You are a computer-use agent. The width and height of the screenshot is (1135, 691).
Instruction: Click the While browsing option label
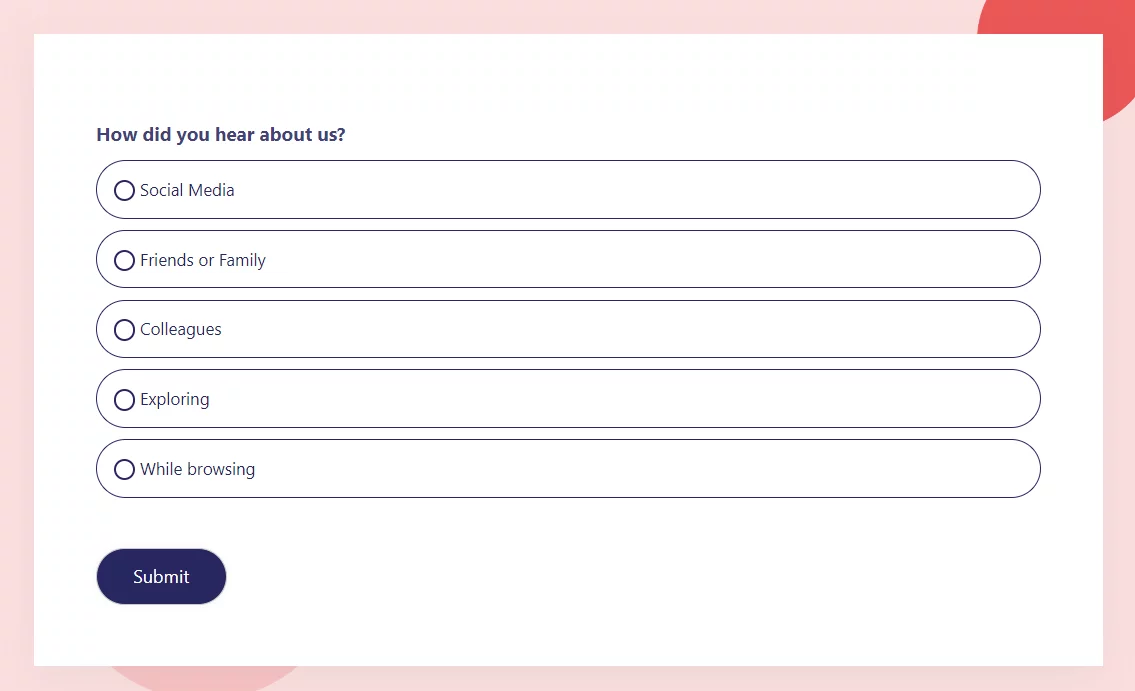198,469
